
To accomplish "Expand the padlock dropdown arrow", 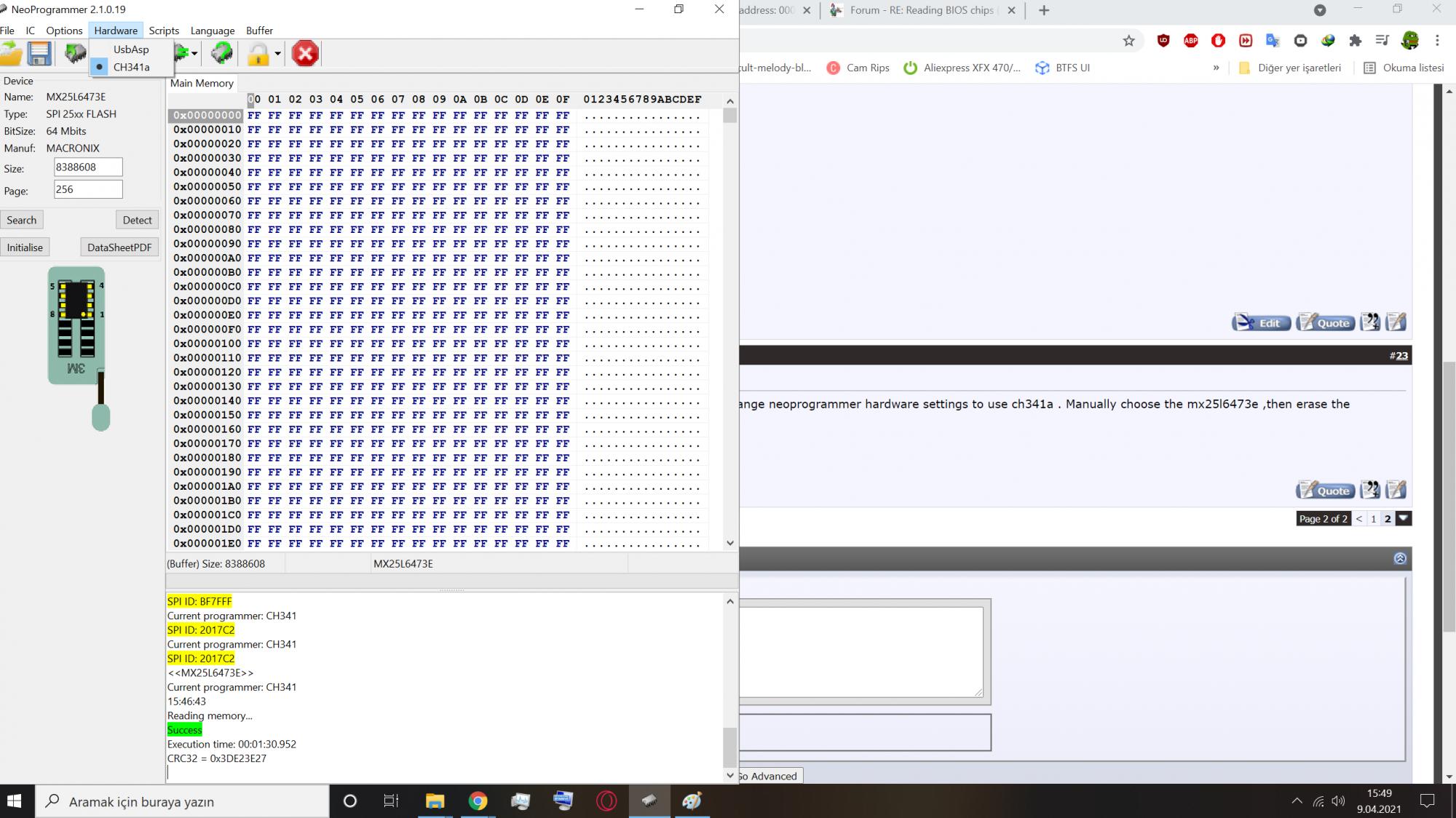I will [277, 54].
